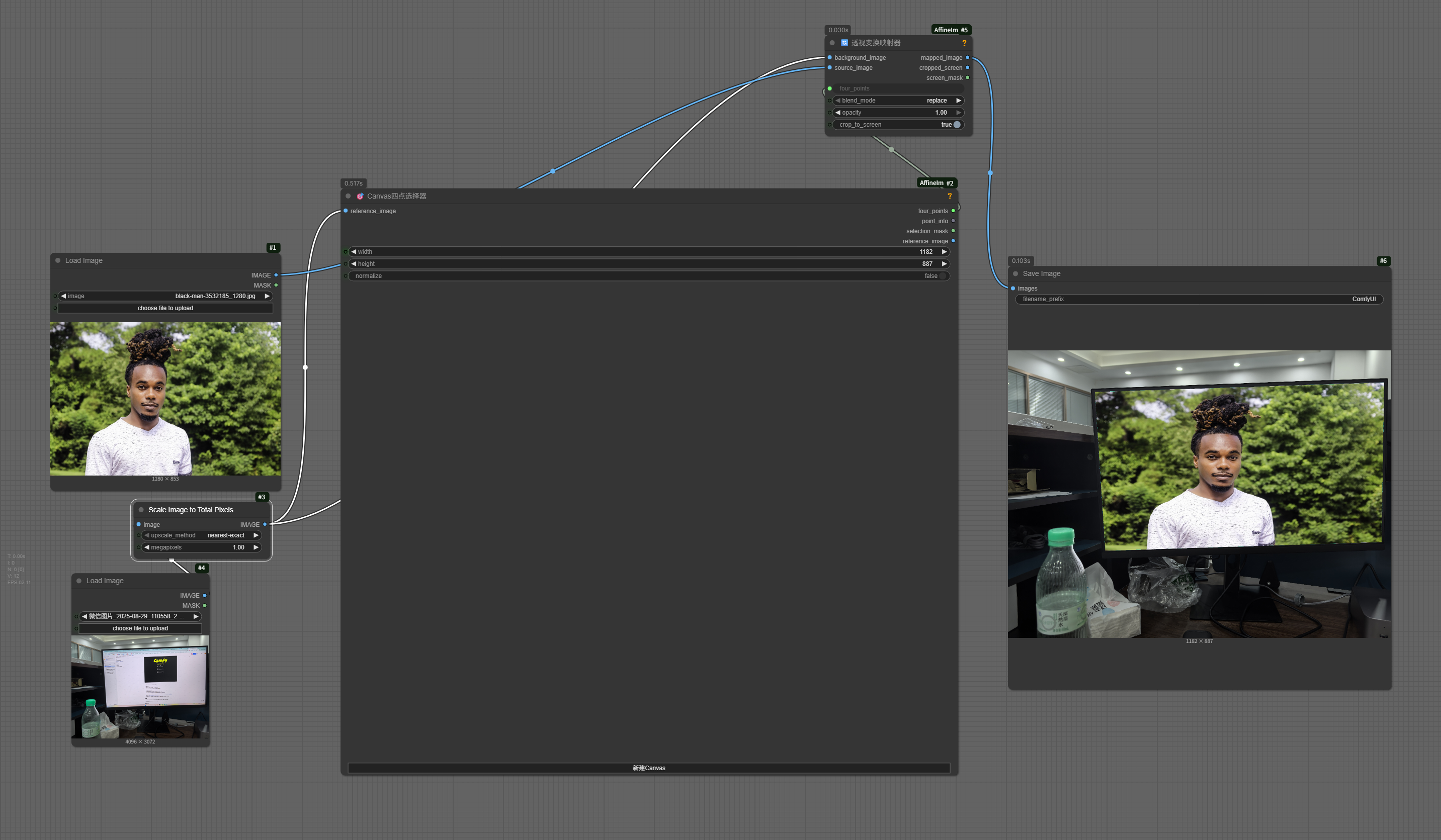Click the selection_mask output socket

(953, 231)
